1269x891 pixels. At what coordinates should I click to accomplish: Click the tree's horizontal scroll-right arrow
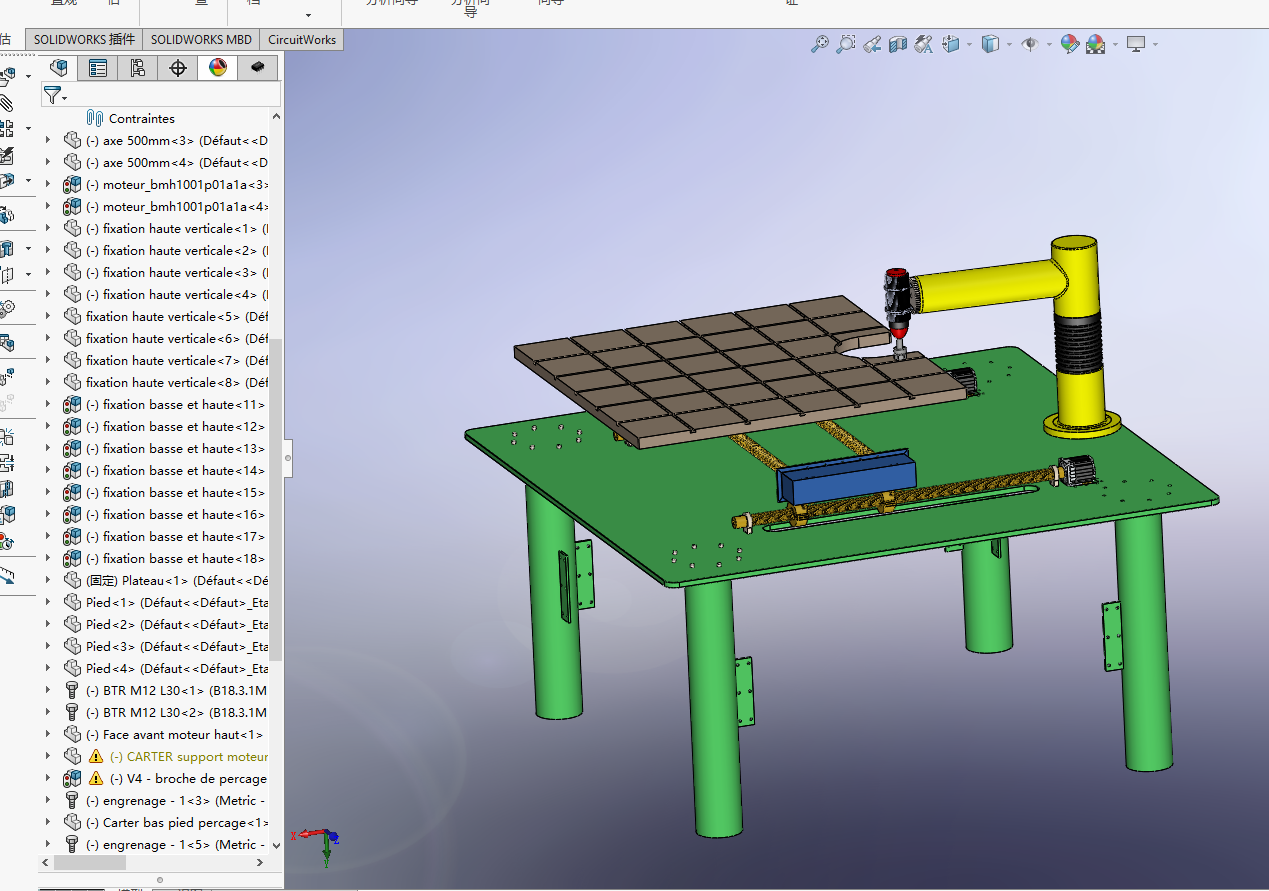260,862
